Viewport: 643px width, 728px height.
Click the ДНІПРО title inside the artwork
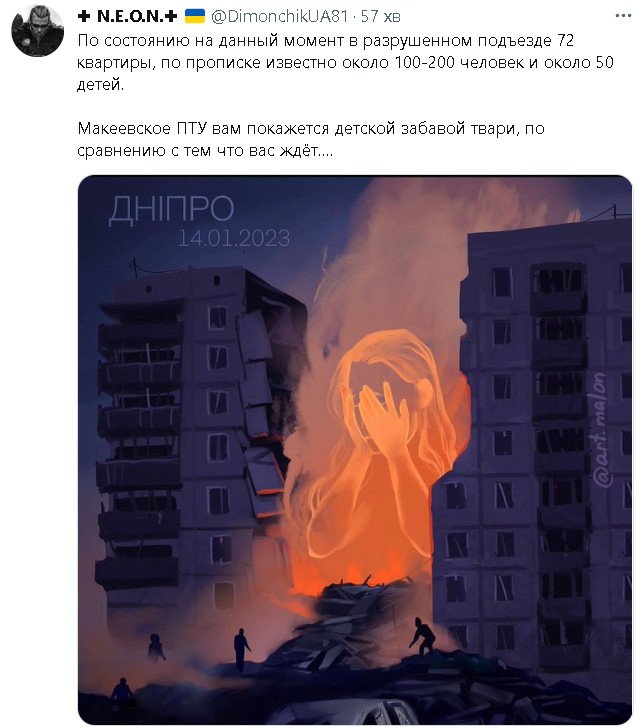pyautogui.click(x=171, y=209)
